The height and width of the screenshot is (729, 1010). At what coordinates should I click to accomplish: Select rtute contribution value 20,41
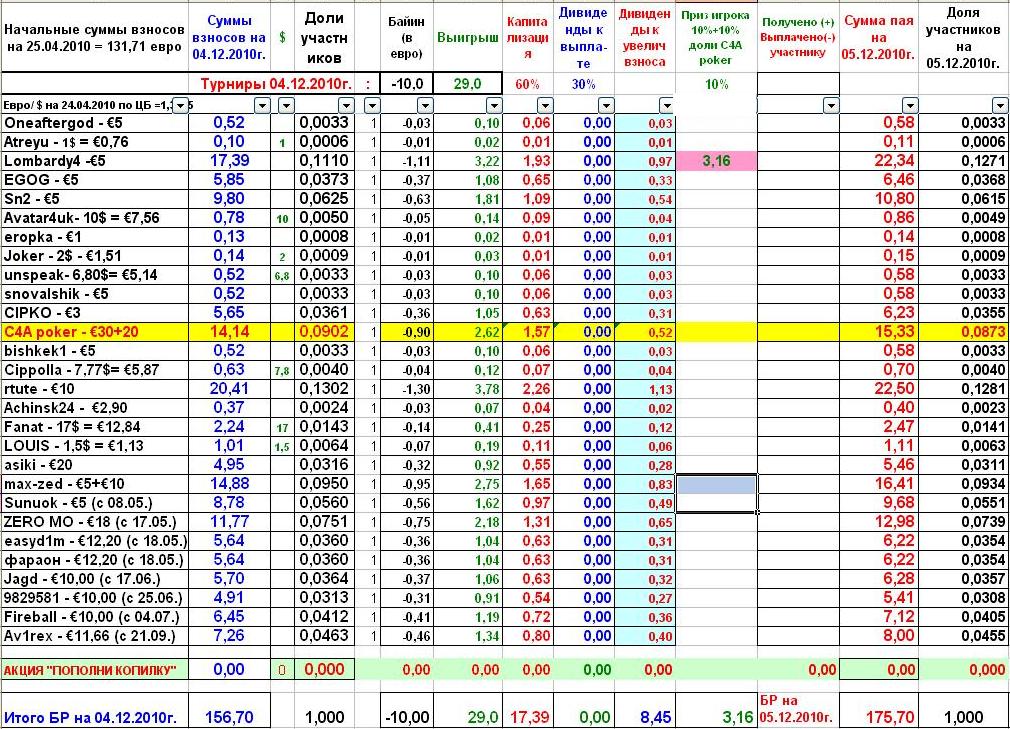229,389
